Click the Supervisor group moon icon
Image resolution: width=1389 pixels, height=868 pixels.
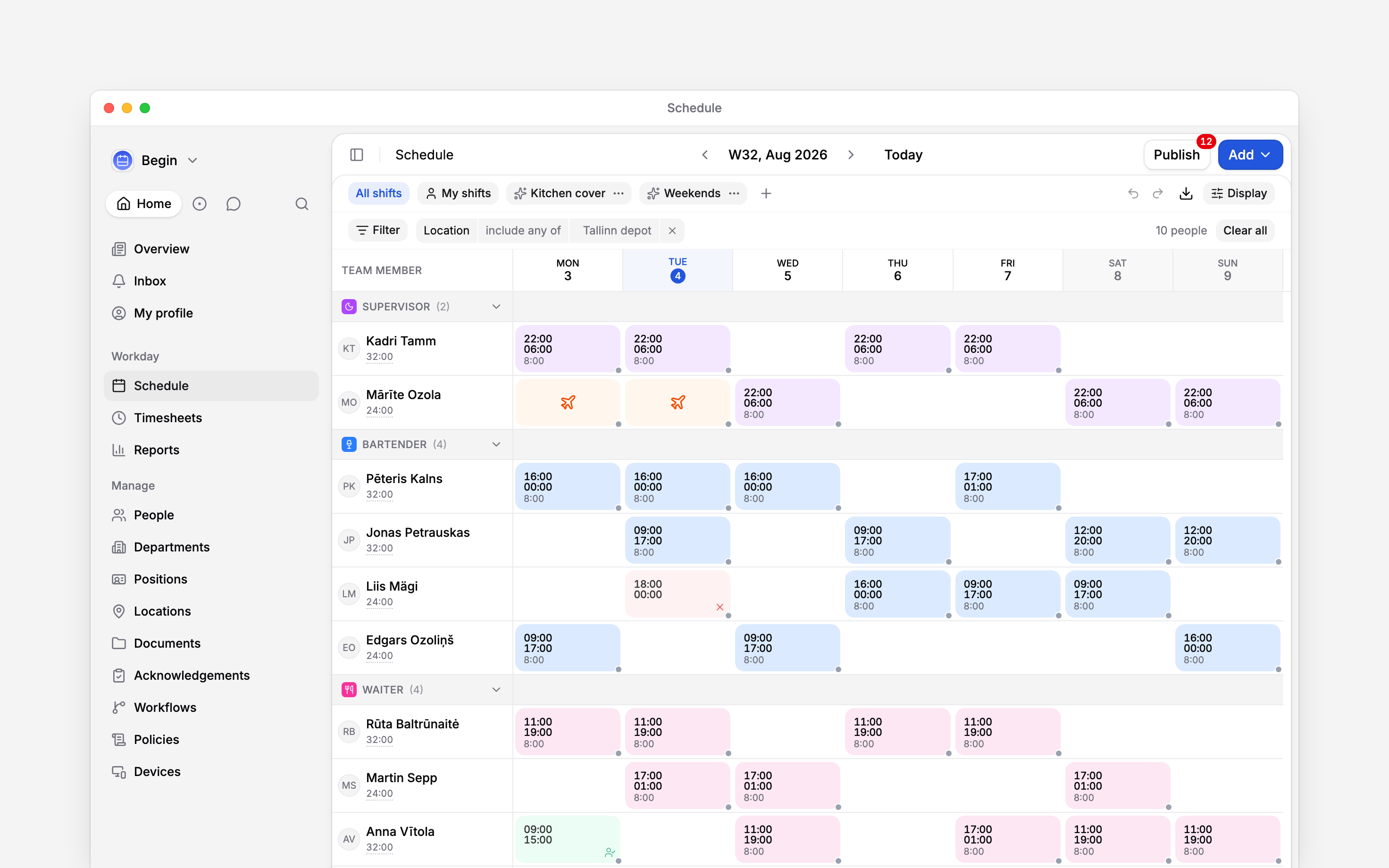tap(349, 307)
